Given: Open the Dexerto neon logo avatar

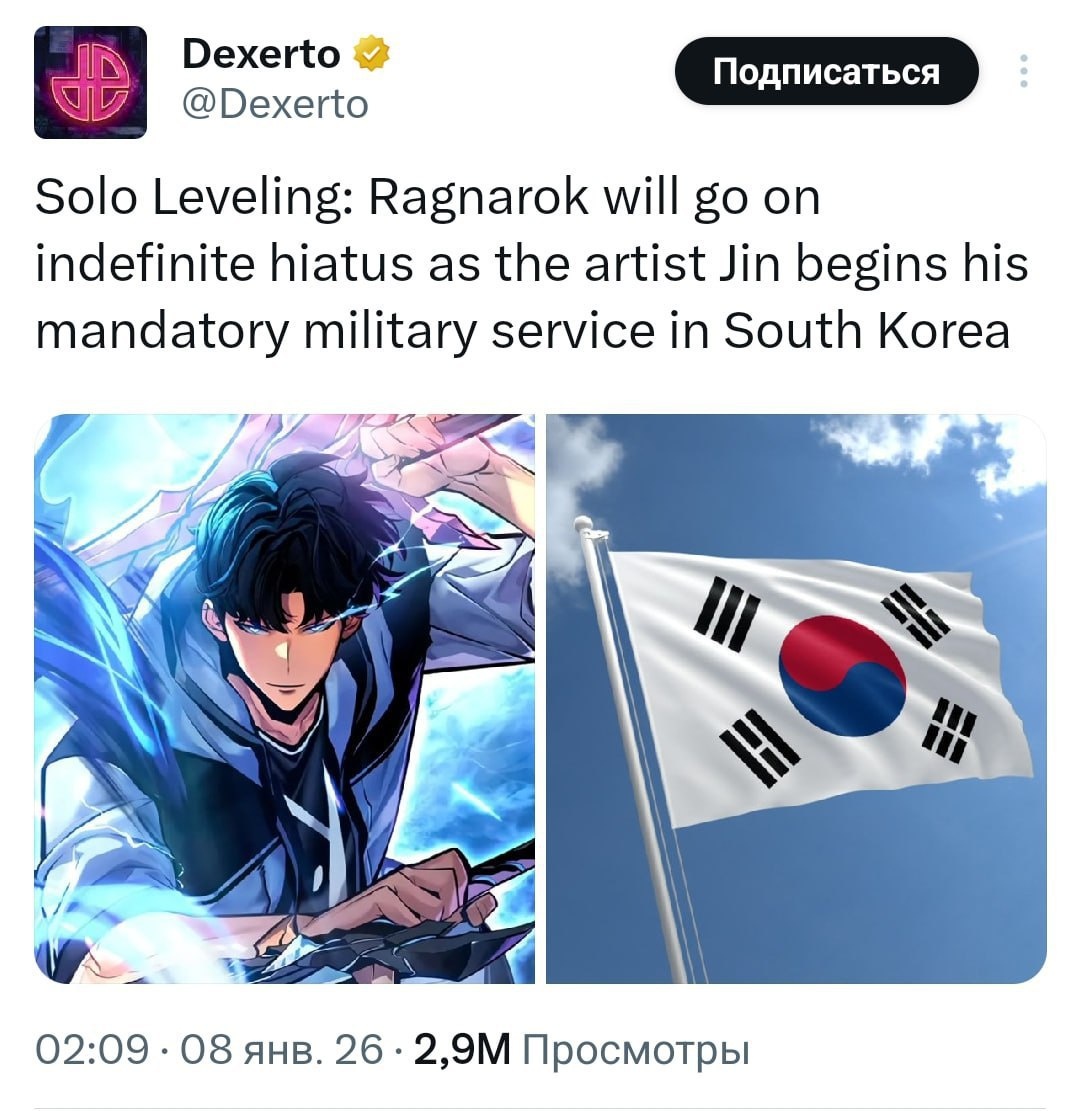Looking at the screenshot, I should pos(90,82).
